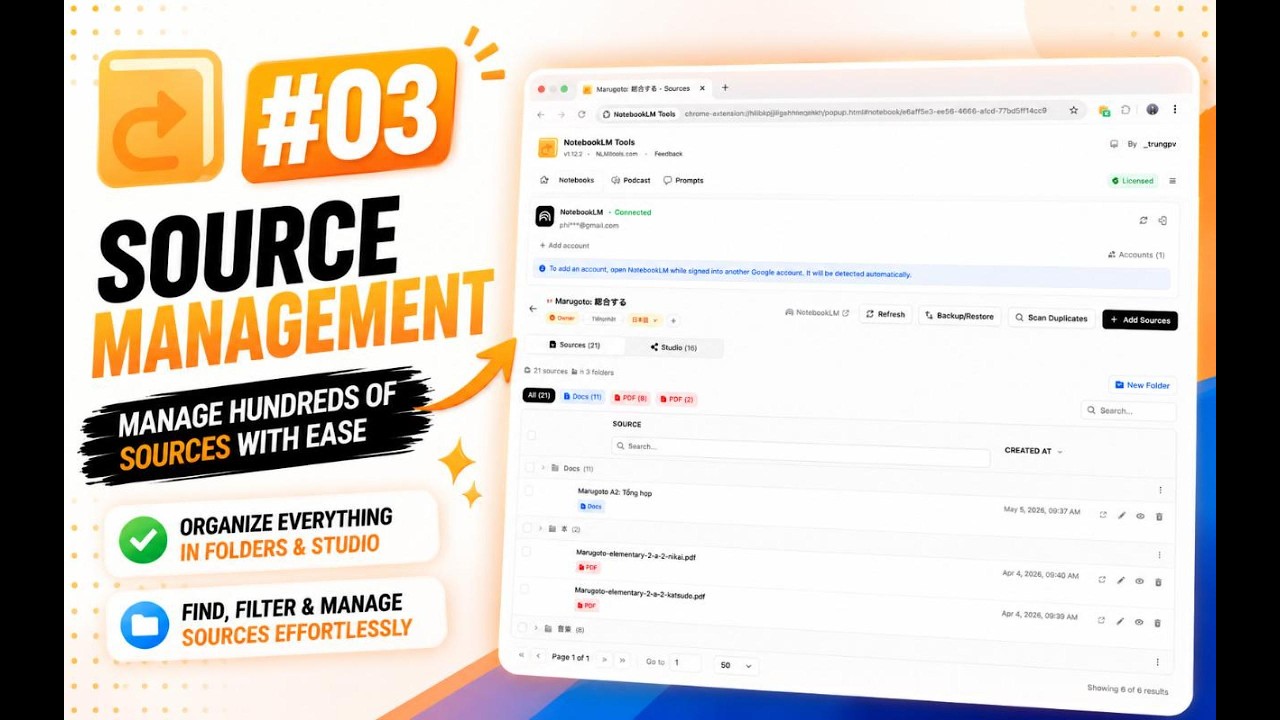Click the black Add Sources button
This screenshot has height=720, width=1280.
(x=1140, y=320)
